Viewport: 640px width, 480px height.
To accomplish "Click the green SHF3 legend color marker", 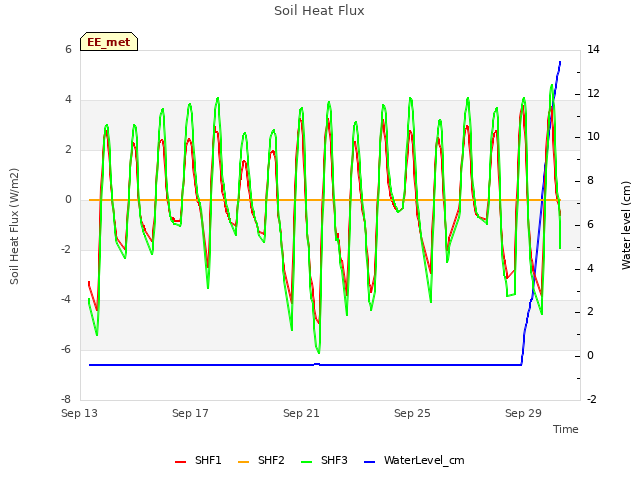I will [306, 462].
